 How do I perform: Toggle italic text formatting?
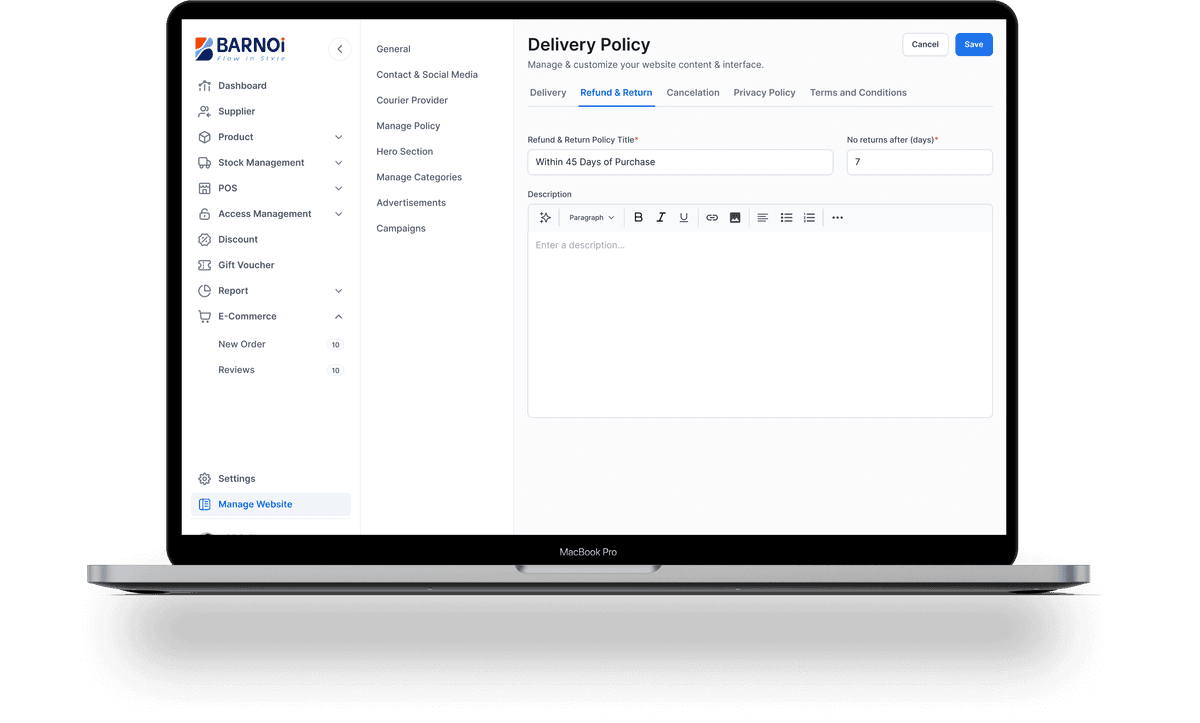[661, 218]
